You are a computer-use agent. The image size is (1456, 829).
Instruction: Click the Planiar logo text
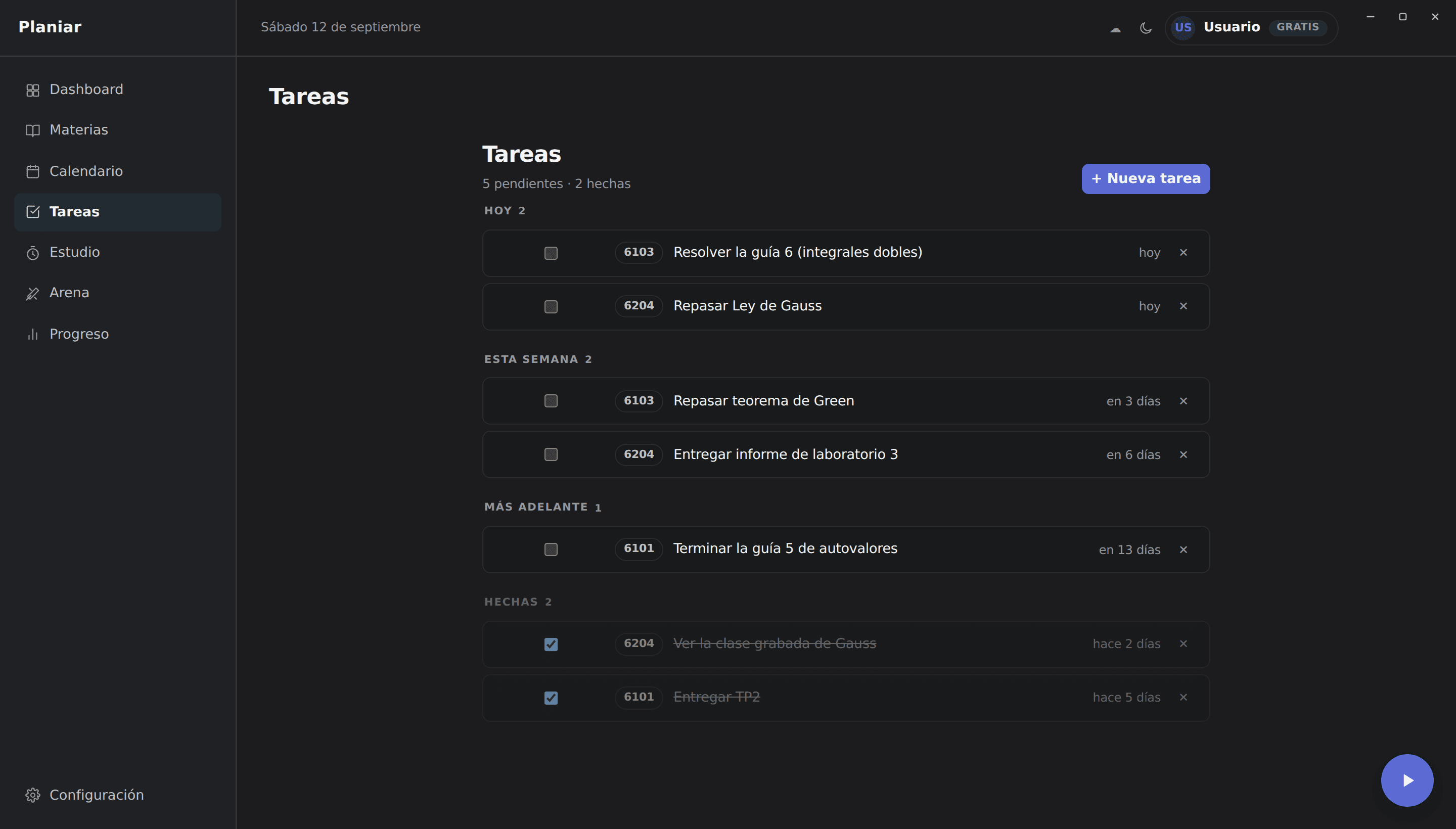(50, 27)
